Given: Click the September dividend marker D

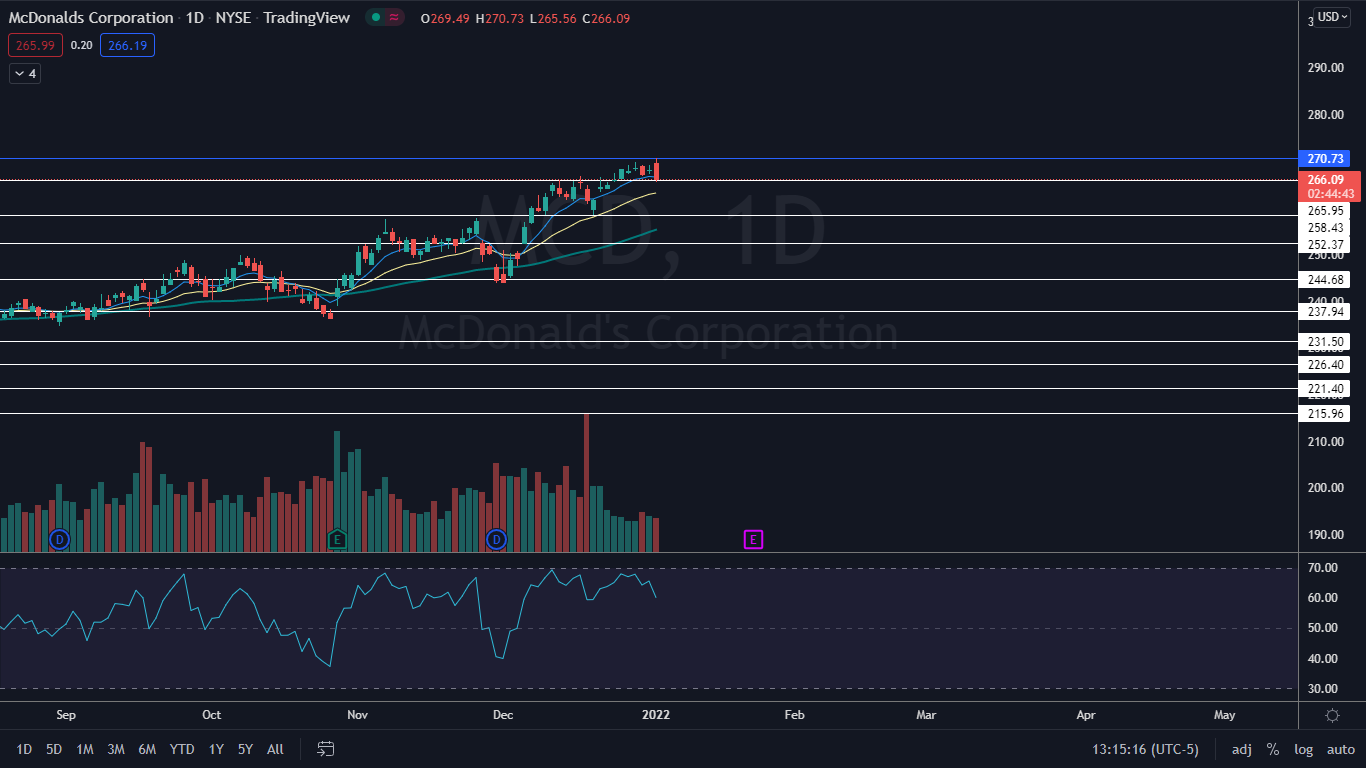Looking at the screenshot, I should (59, 540).
